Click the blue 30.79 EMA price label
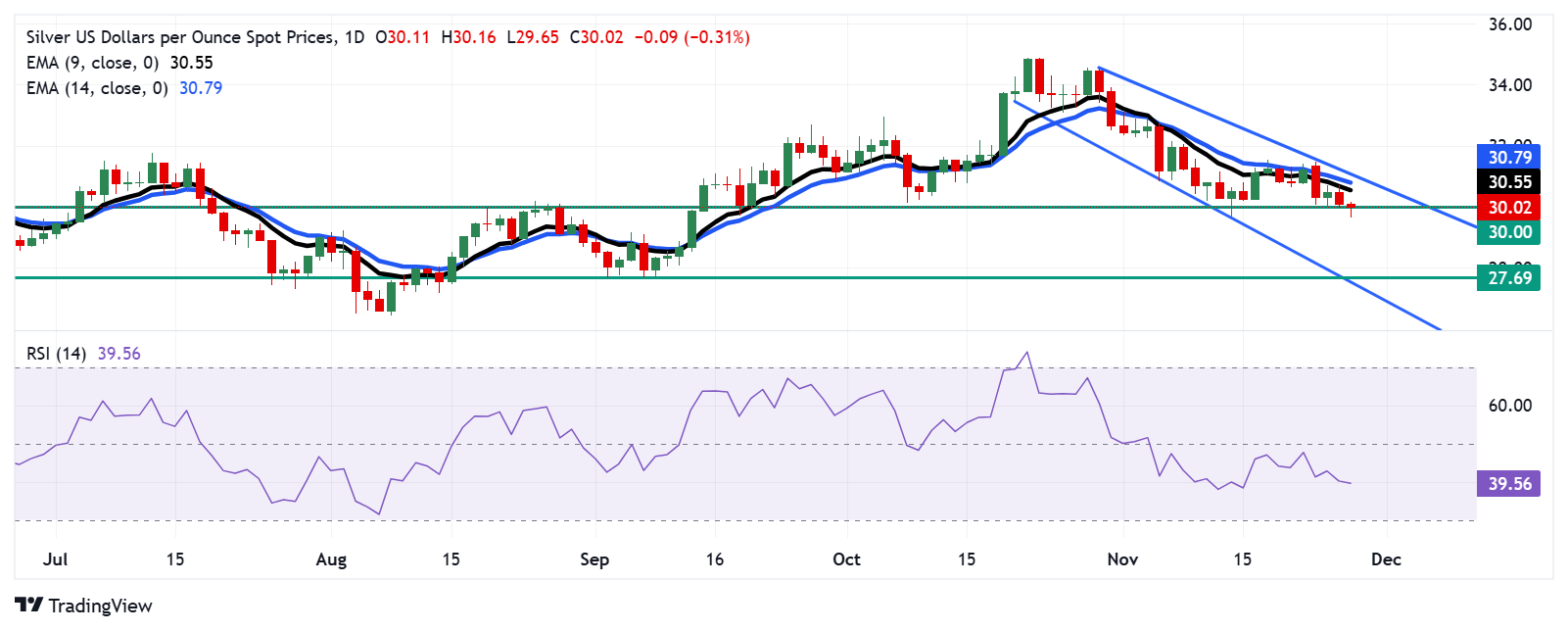The height and width of the screenshot is (631, 1568). pos(1508,157)
